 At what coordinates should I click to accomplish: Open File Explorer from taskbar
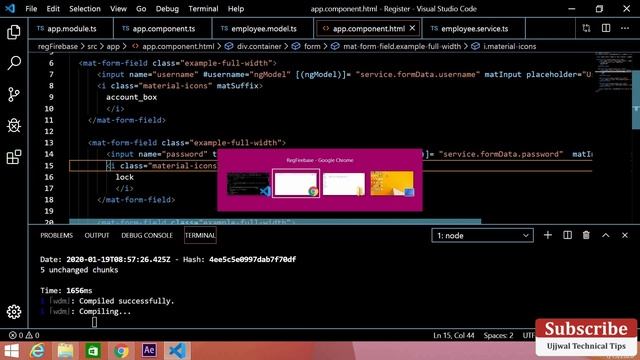pyautogui.click(x=65, y=351)
